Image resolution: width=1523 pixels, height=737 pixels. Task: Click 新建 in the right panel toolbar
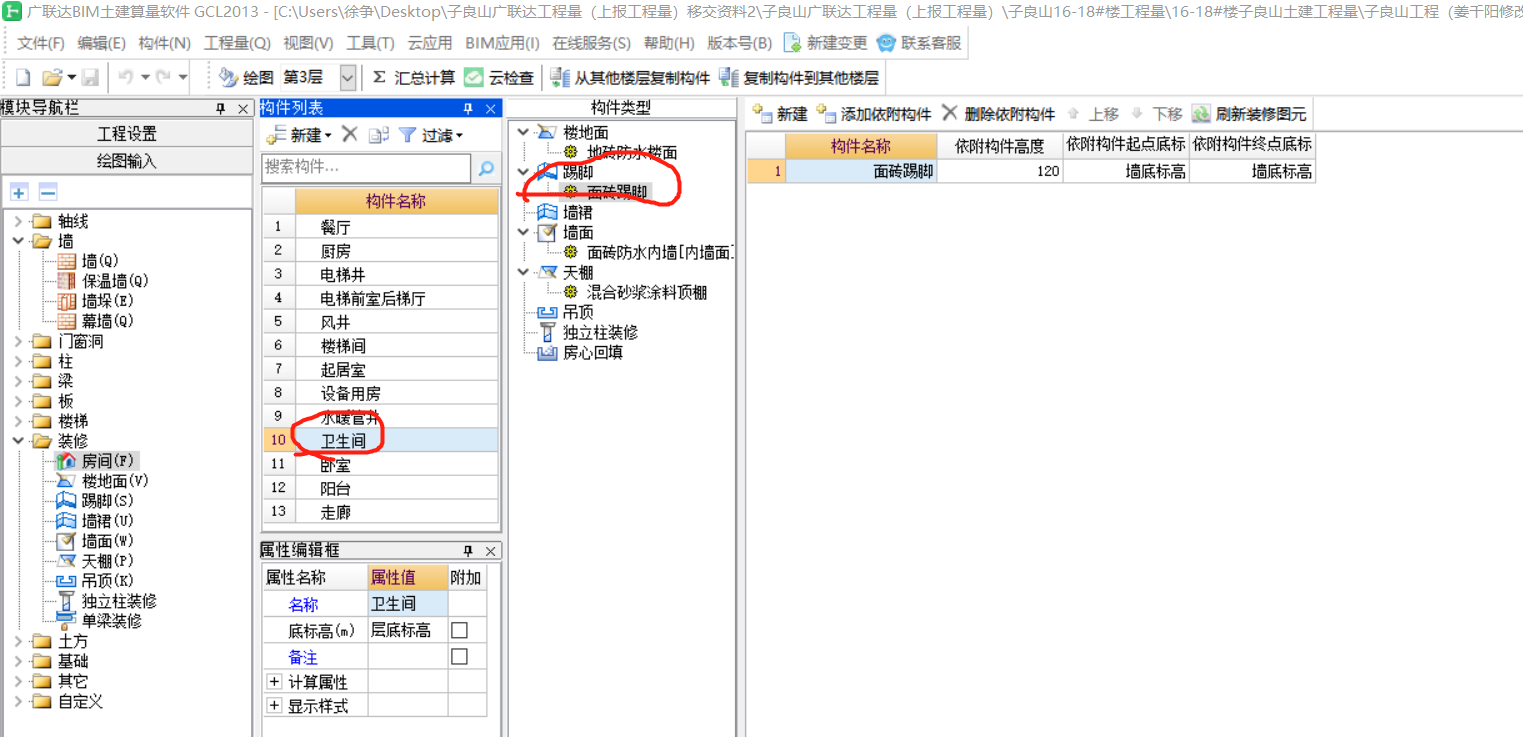click(x=779, y=114)
